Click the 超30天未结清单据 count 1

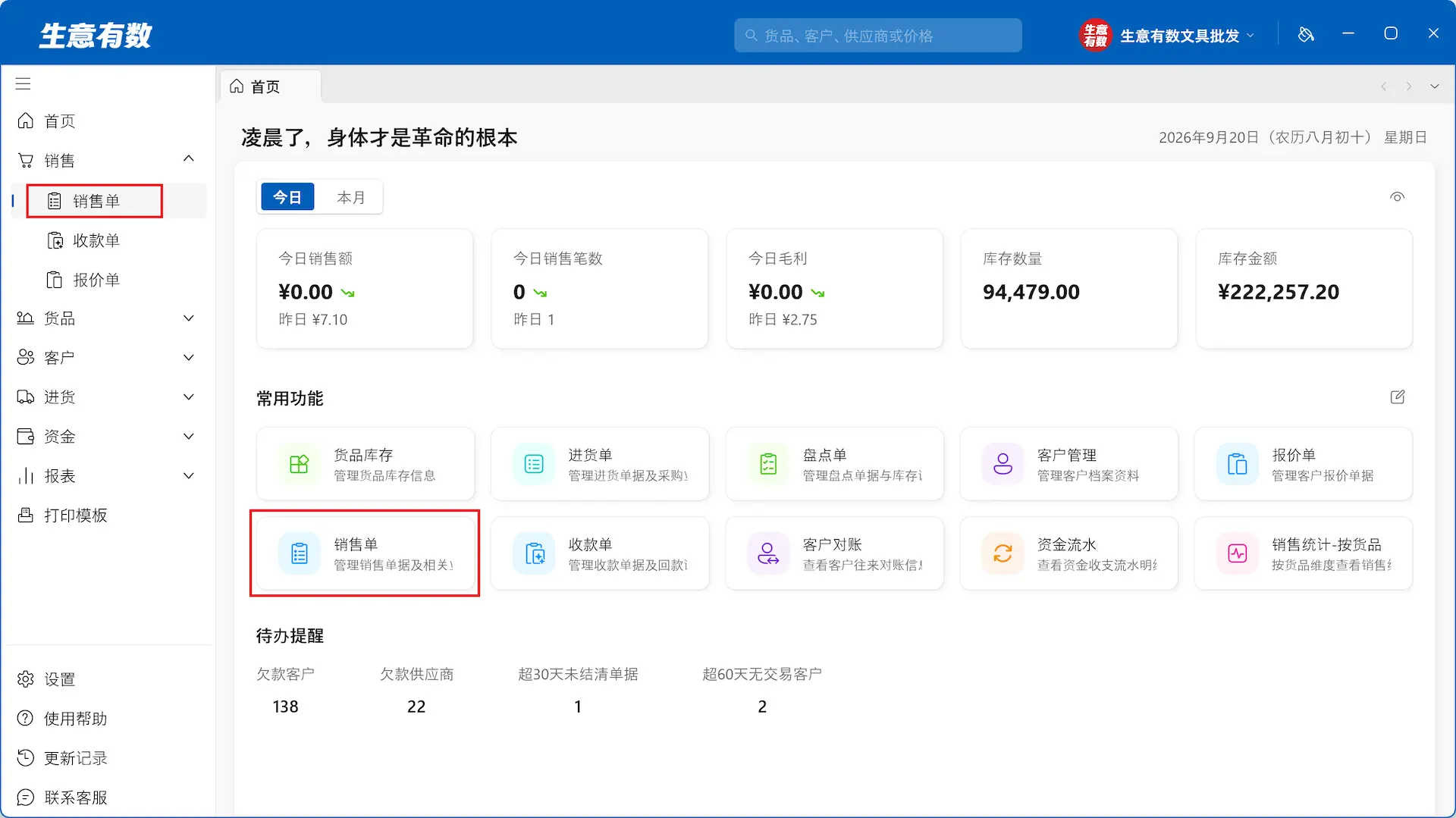point(578,707)
